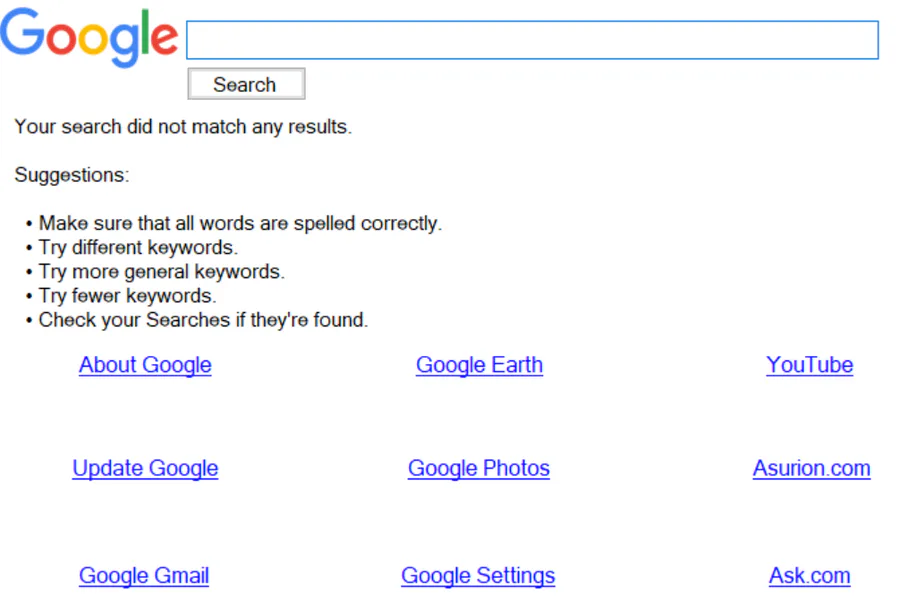Click the 'Try more general keywords' suggestion

(x=161, y=271)
